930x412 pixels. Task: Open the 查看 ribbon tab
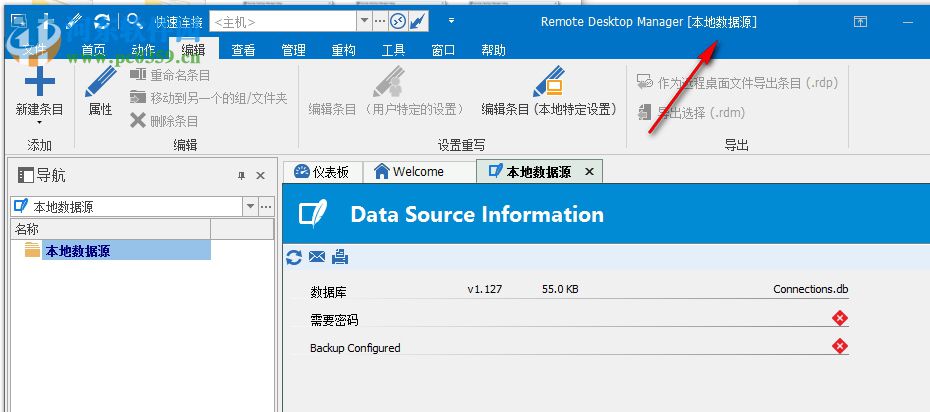[243, 50]
